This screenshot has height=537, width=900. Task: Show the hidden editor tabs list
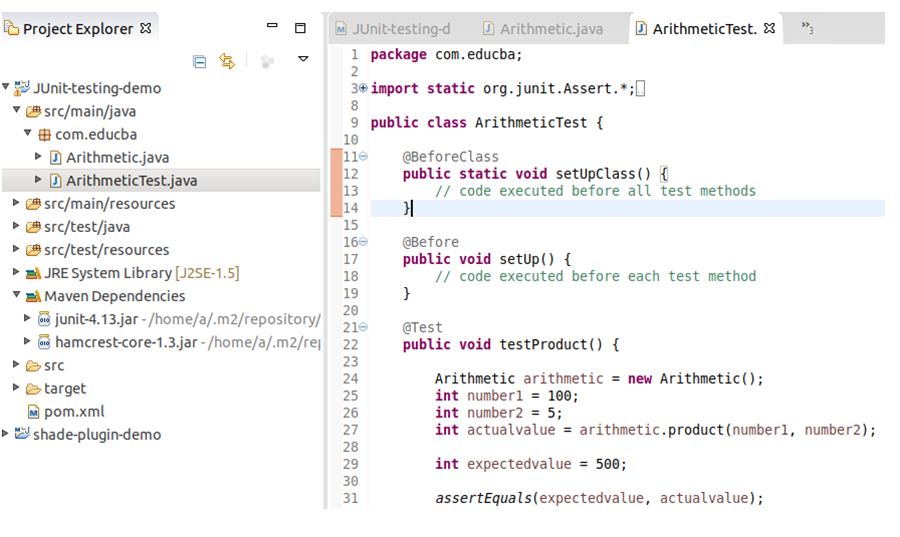tap(807, 29)
